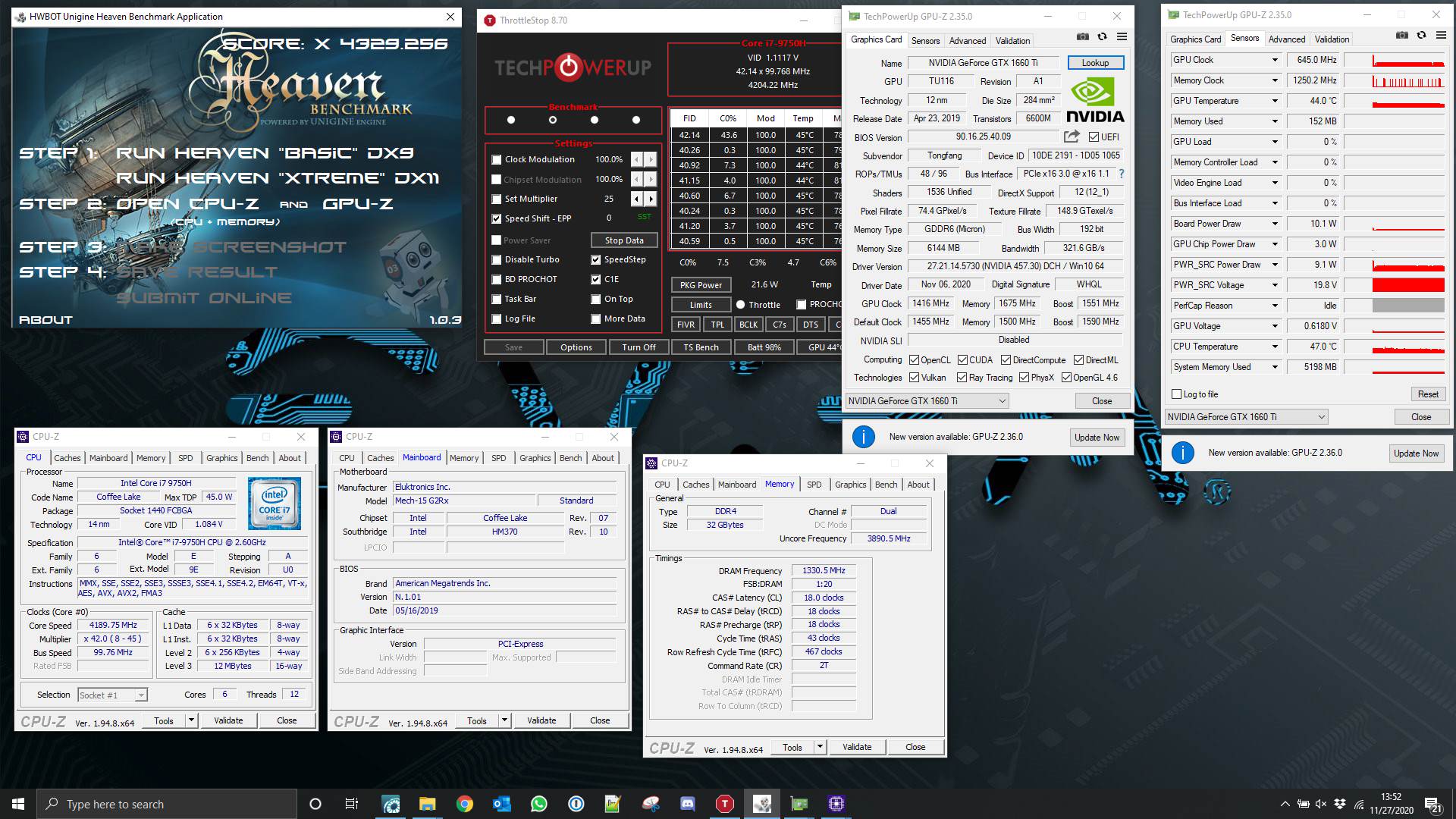This screenshot has height=819, width=1456.
Task: Decrease Clock Modulation with left arrow
Action: pyautogui.click(x=637, y=159)
